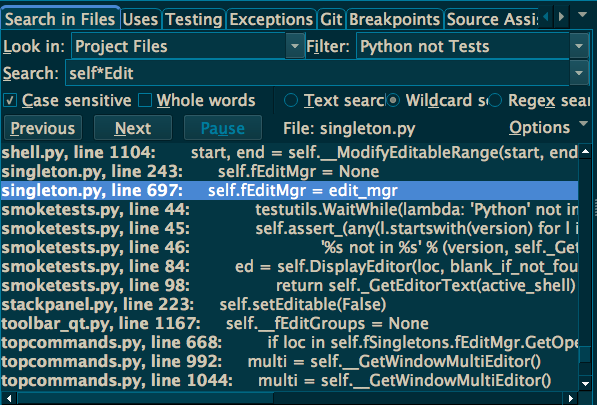This screenshot has width=597, height=405.
Task: Open the Source Assistant tab
Action: [x=492, y=19]
